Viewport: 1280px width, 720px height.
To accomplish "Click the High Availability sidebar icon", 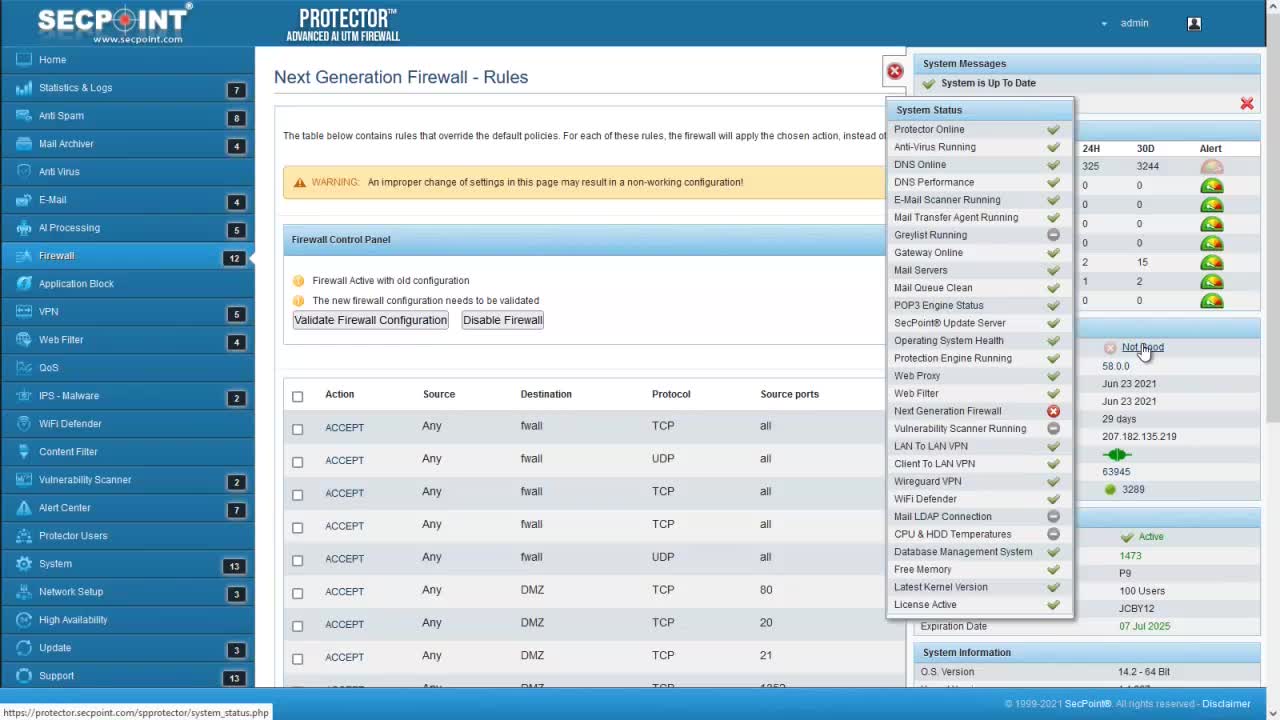I will point(24,620).
